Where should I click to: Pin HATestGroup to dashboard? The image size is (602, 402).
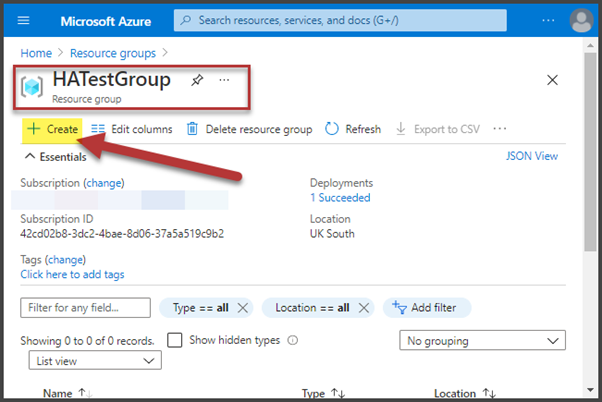coord(197,80)
